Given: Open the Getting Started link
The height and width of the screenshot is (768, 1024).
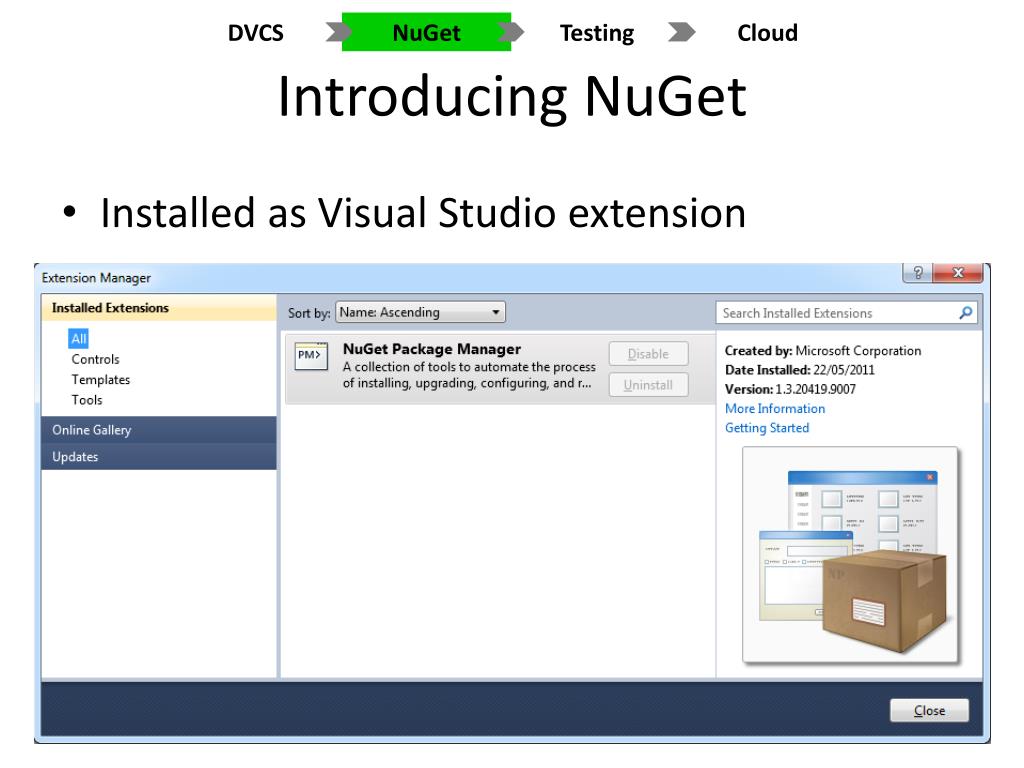Looking at the screenshot, I should point(767,428).
